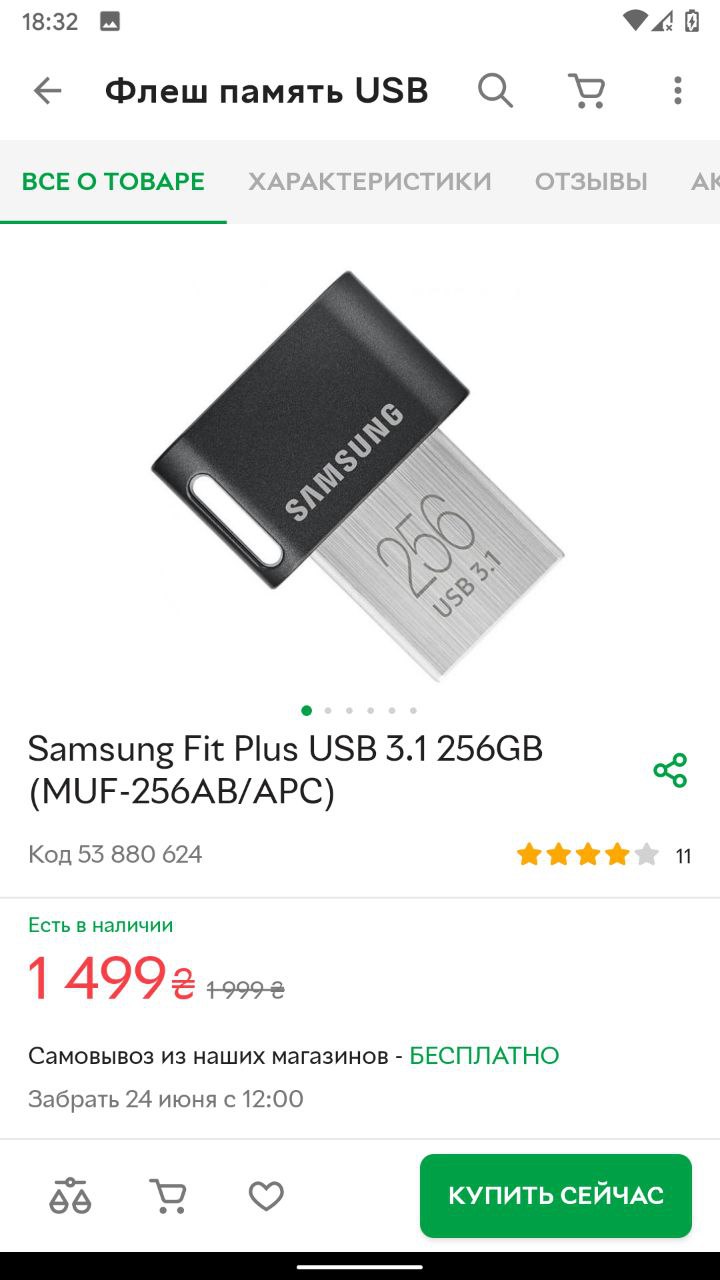Tap the БЕСПЛАТНО pickup link
Viewport: 720px width, 1280px height.
(484, 1055)
